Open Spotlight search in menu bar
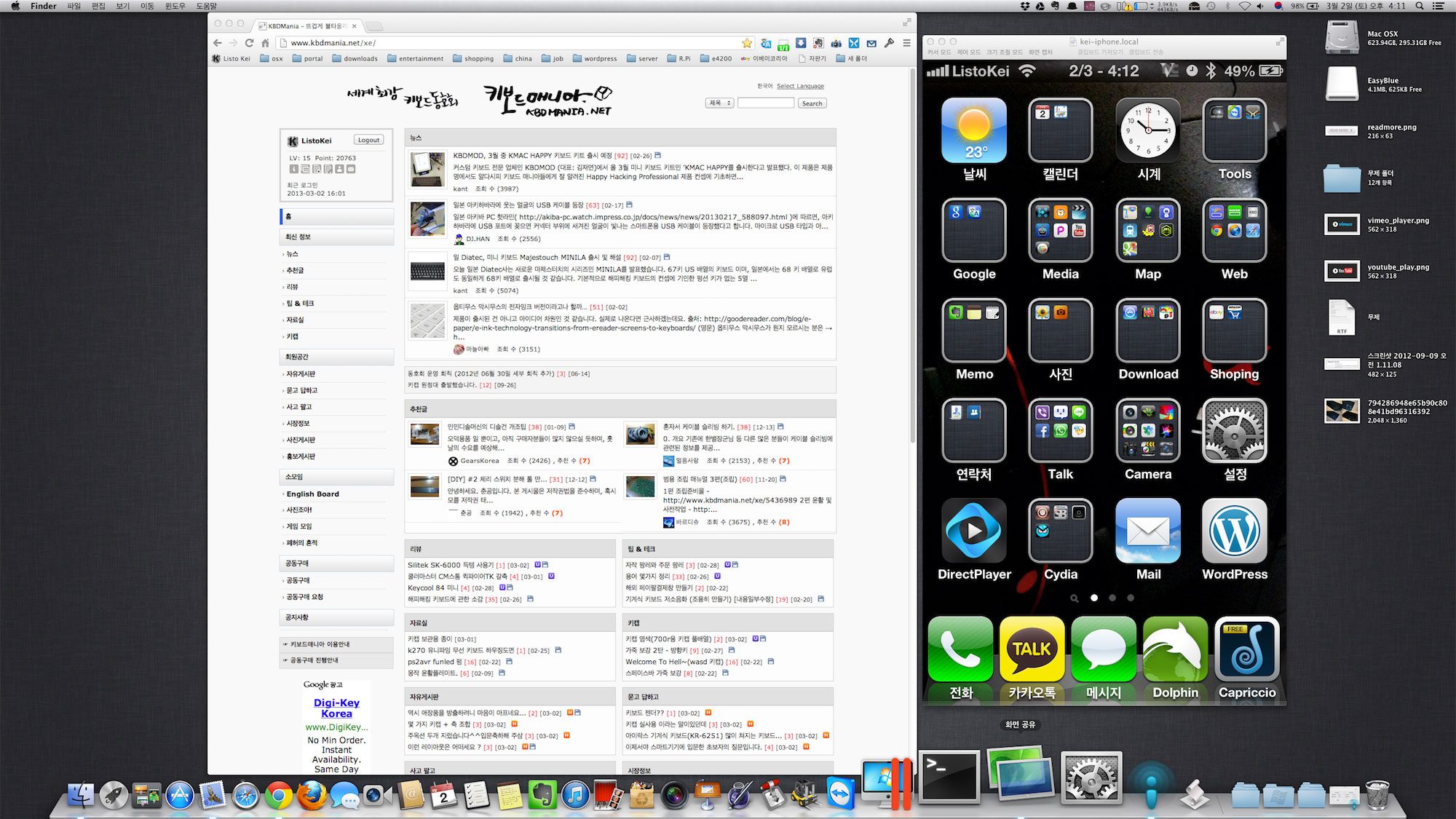Image resolution: width=1456 pixels, height=819 pixels. [1419, 6]
